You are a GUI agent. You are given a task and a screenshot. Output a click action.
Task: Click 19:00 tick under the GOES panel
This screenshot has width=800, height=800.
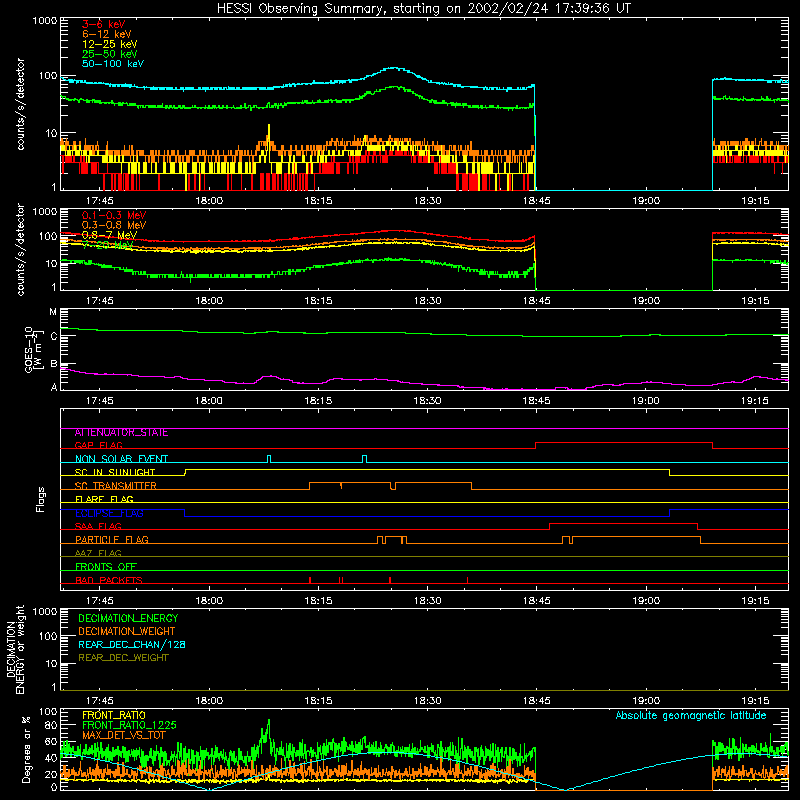point(646,401)
